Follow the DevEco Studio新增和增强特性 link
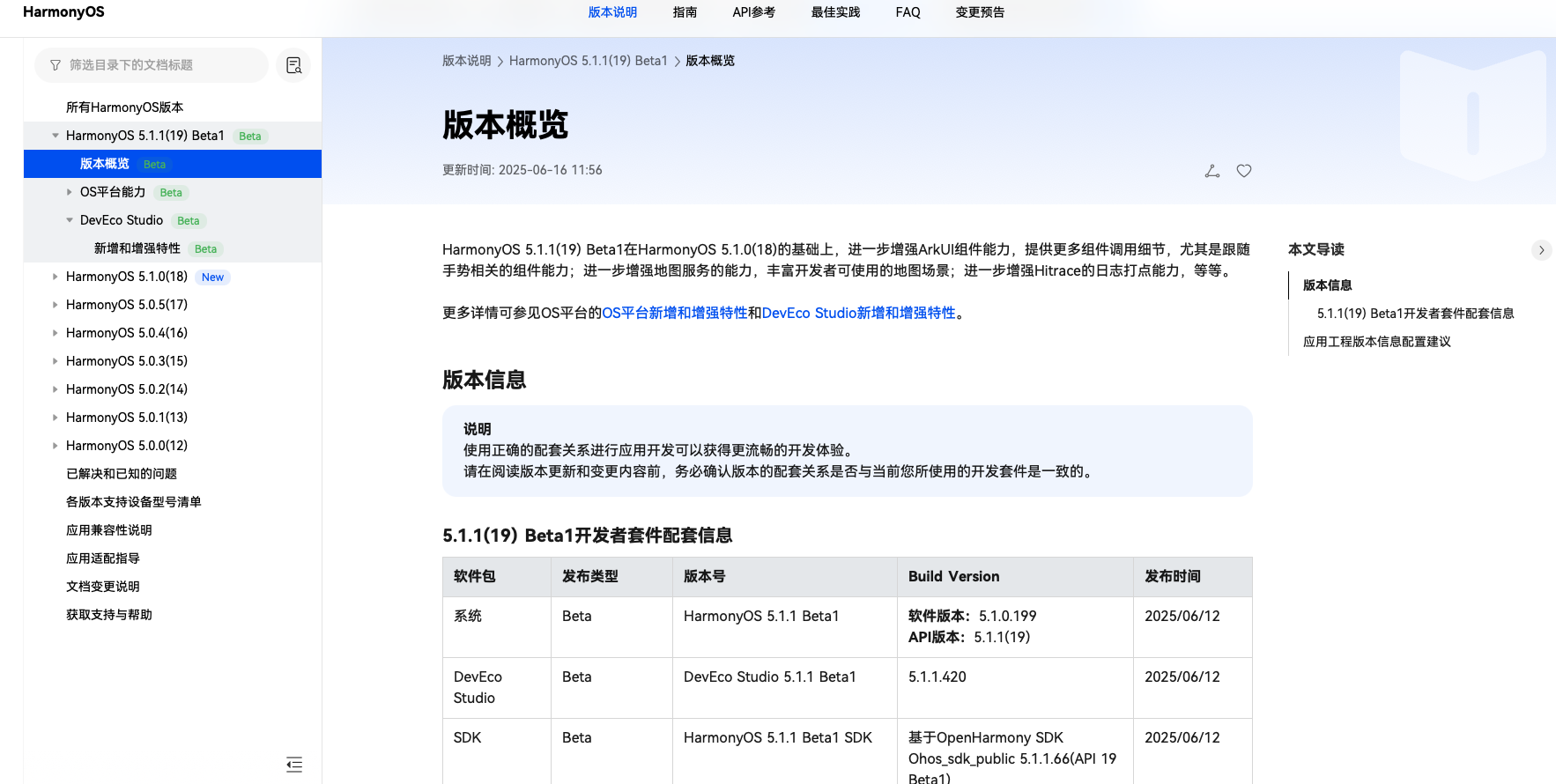This screenshot has height=784, width=1556. click(858, 313)
